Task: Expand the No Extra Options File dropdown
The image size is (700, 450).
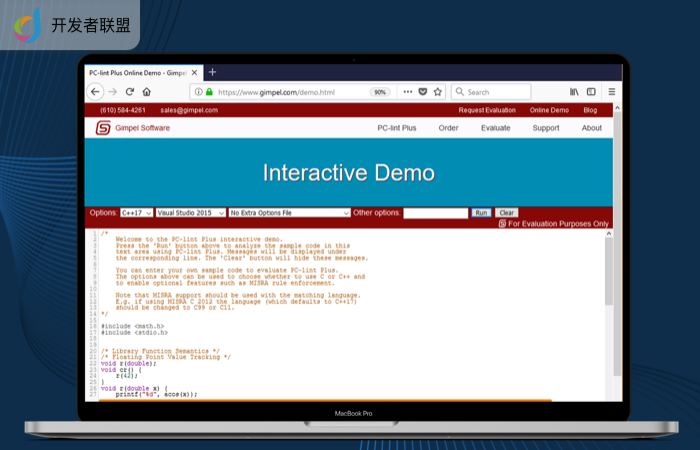Action: pyautogui.click(x=289, y=213)
